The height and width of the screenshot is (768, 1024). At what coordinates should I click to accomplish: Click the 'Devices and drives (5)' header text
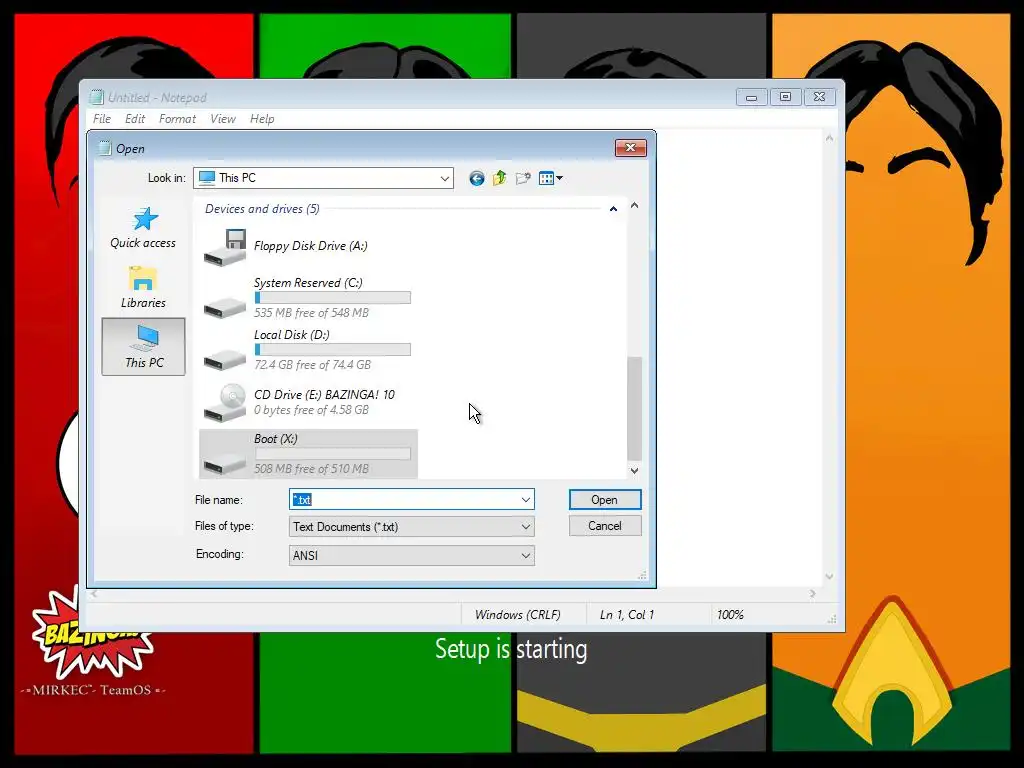[262, 209]
